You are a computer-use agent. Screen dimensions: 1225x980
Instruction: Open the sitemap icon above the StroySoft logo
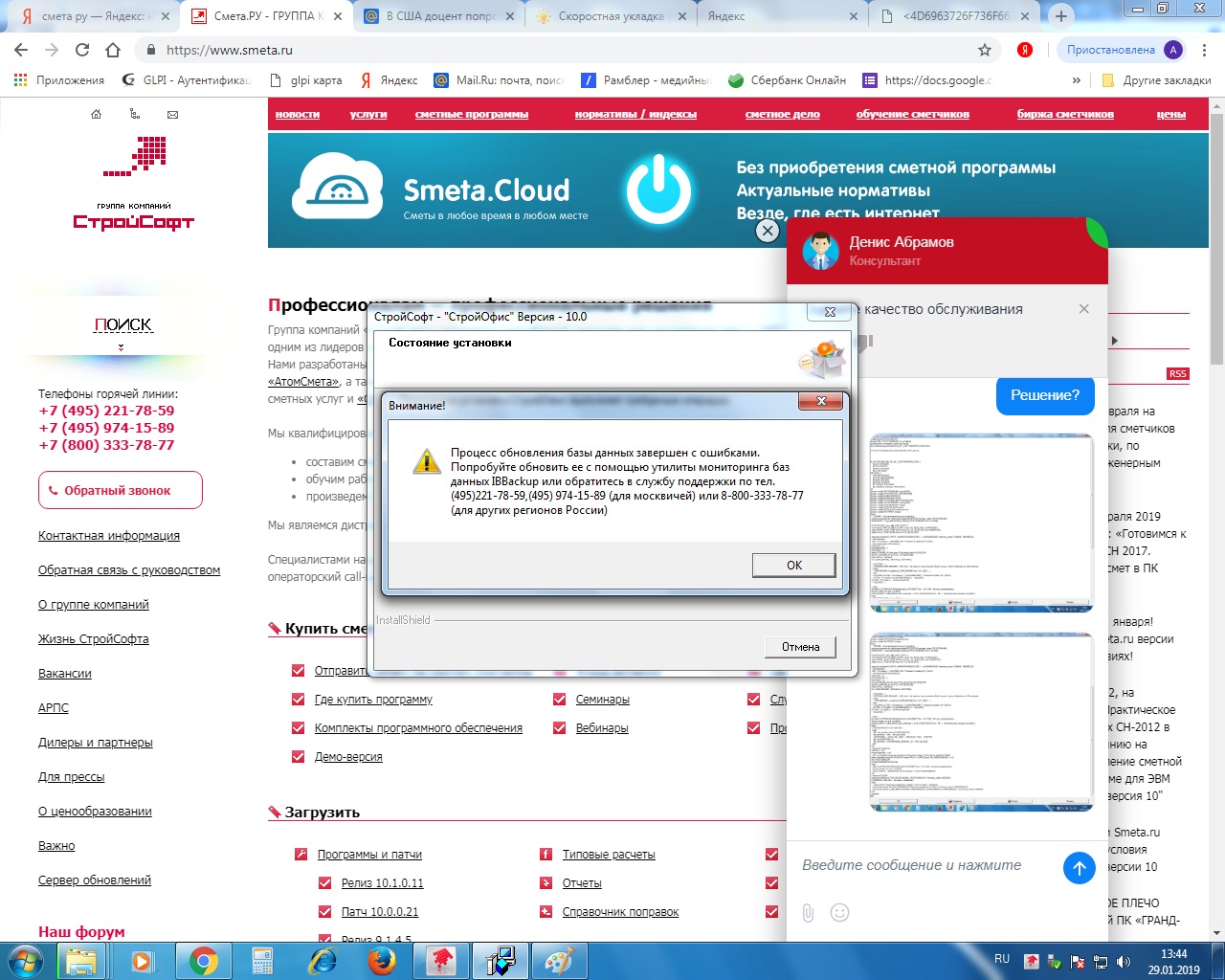pos(134,114)
